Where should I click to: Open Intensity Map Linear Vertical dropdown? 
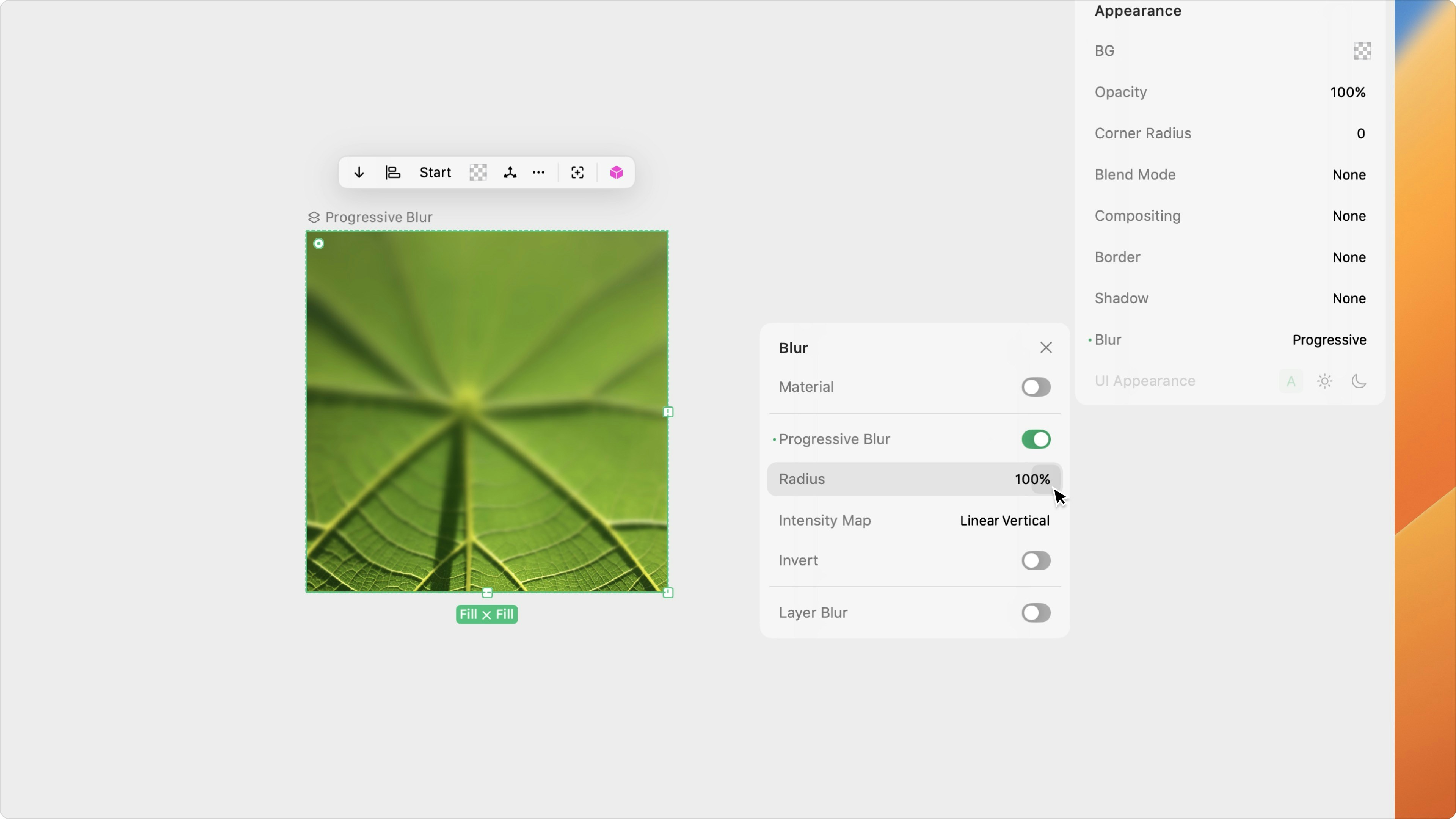1004,521
